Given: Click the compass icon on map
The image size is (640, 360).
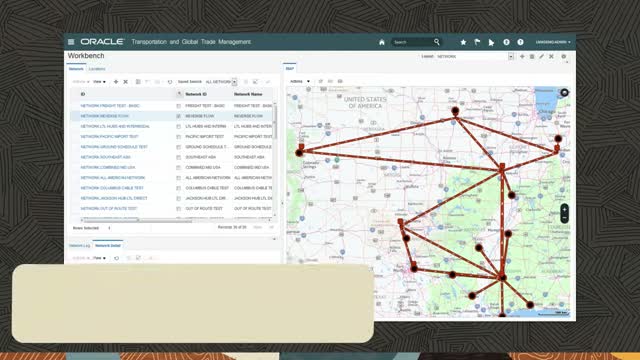Looking at the screenshot, I should coord(564,93).
